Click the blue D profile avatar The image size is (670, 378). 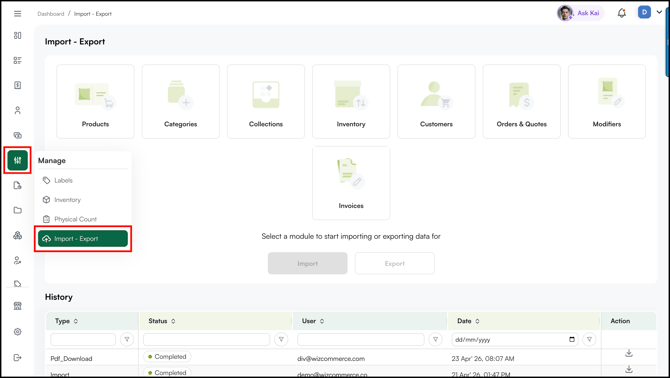644,12
